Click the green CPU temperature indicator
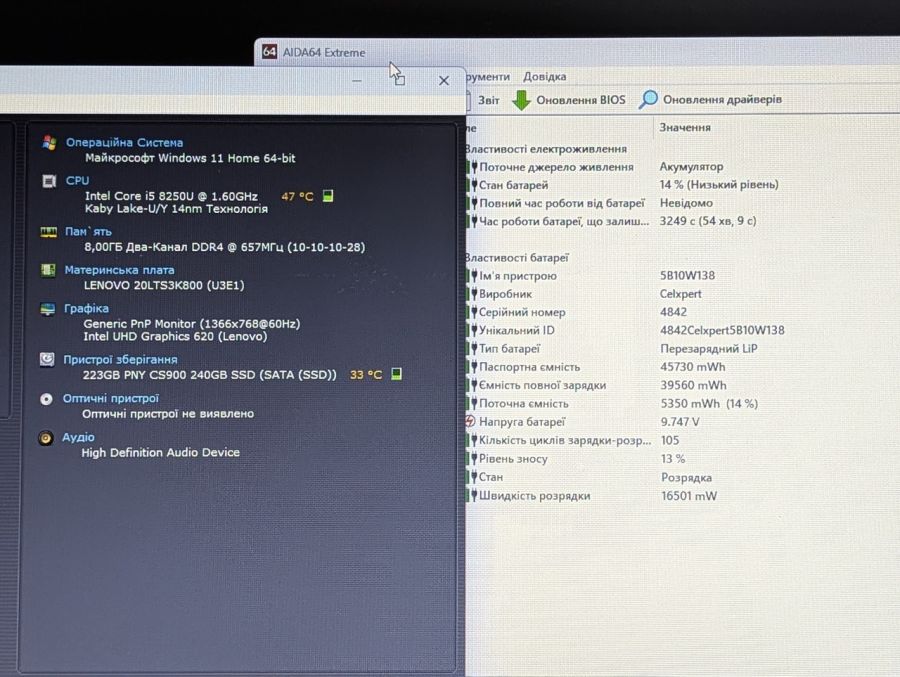The image size is (900, 677). point(328,196)
